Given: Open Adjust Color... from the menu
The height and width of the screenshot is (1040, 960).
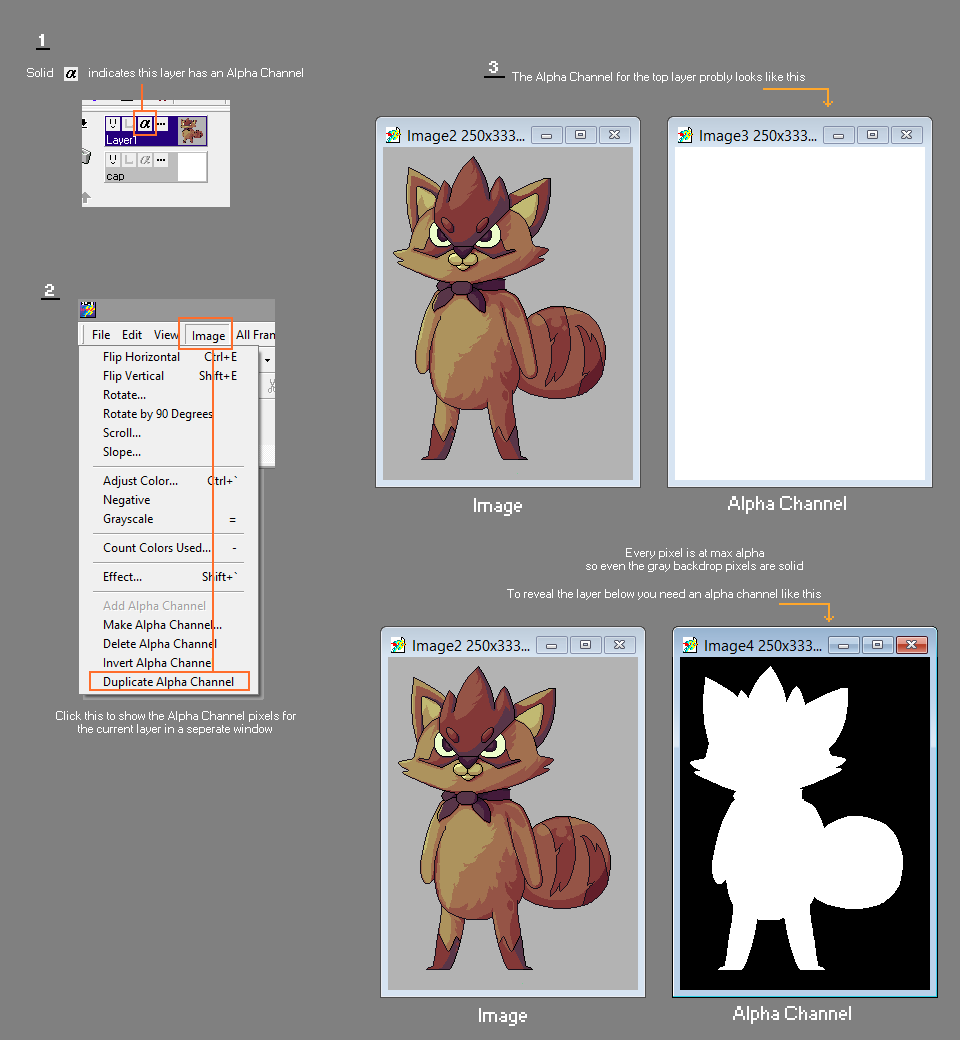Looking at the screenshot, I should [169, 481].
